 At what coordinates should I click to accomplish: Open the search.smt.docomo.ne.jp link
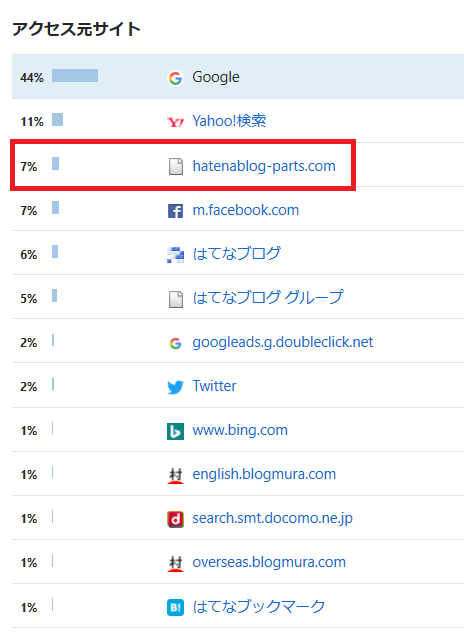272,518
